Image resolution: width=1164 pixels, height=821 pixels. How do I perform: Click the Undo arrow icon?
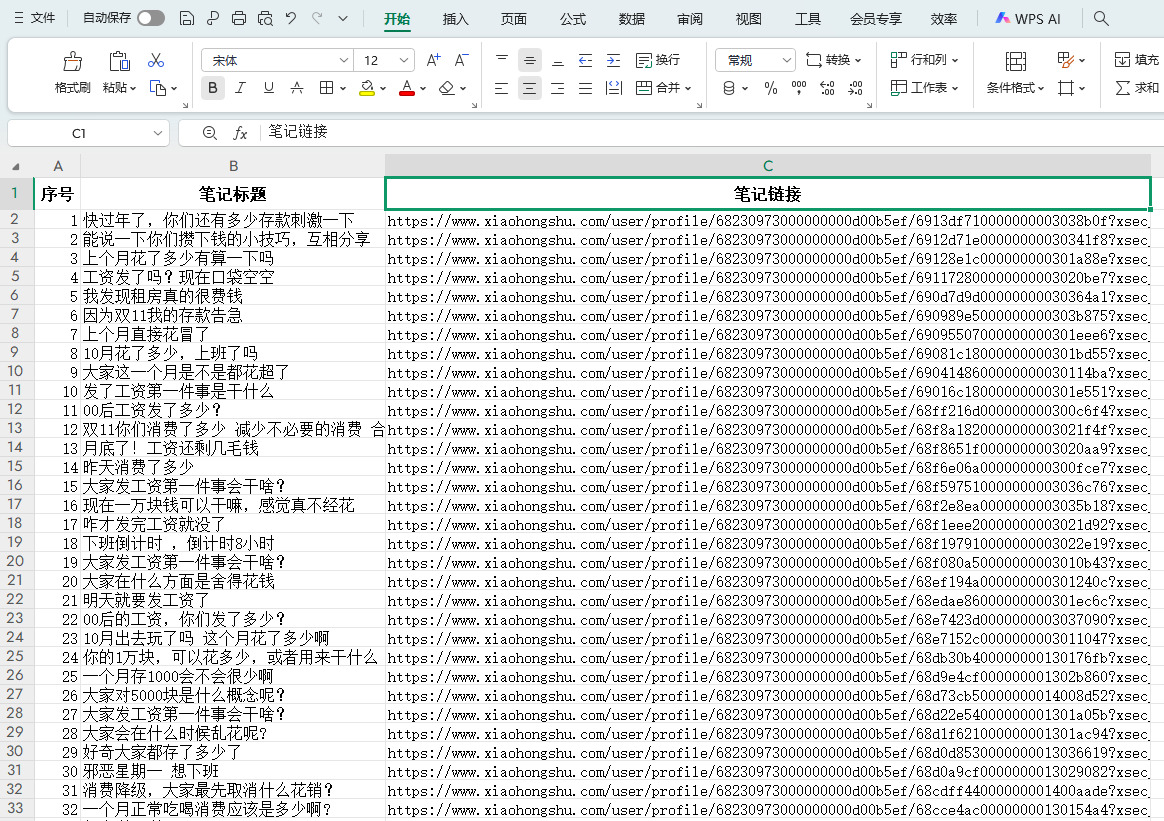tap(291, 18)
